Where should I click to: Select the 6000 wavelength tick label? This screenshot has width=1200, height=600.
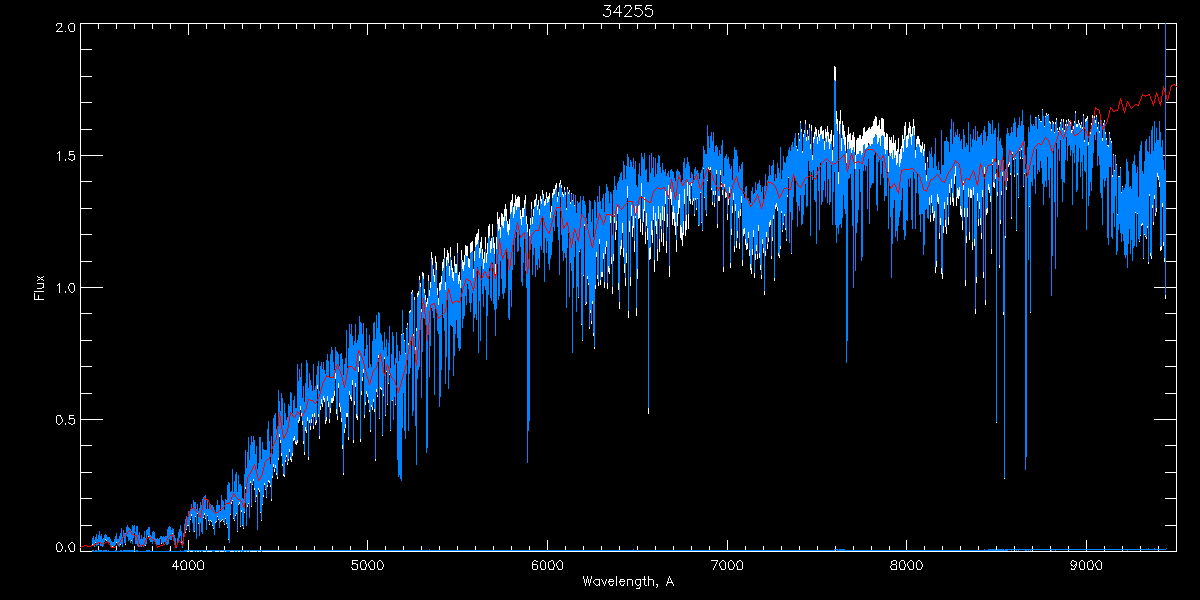[547, 565]
